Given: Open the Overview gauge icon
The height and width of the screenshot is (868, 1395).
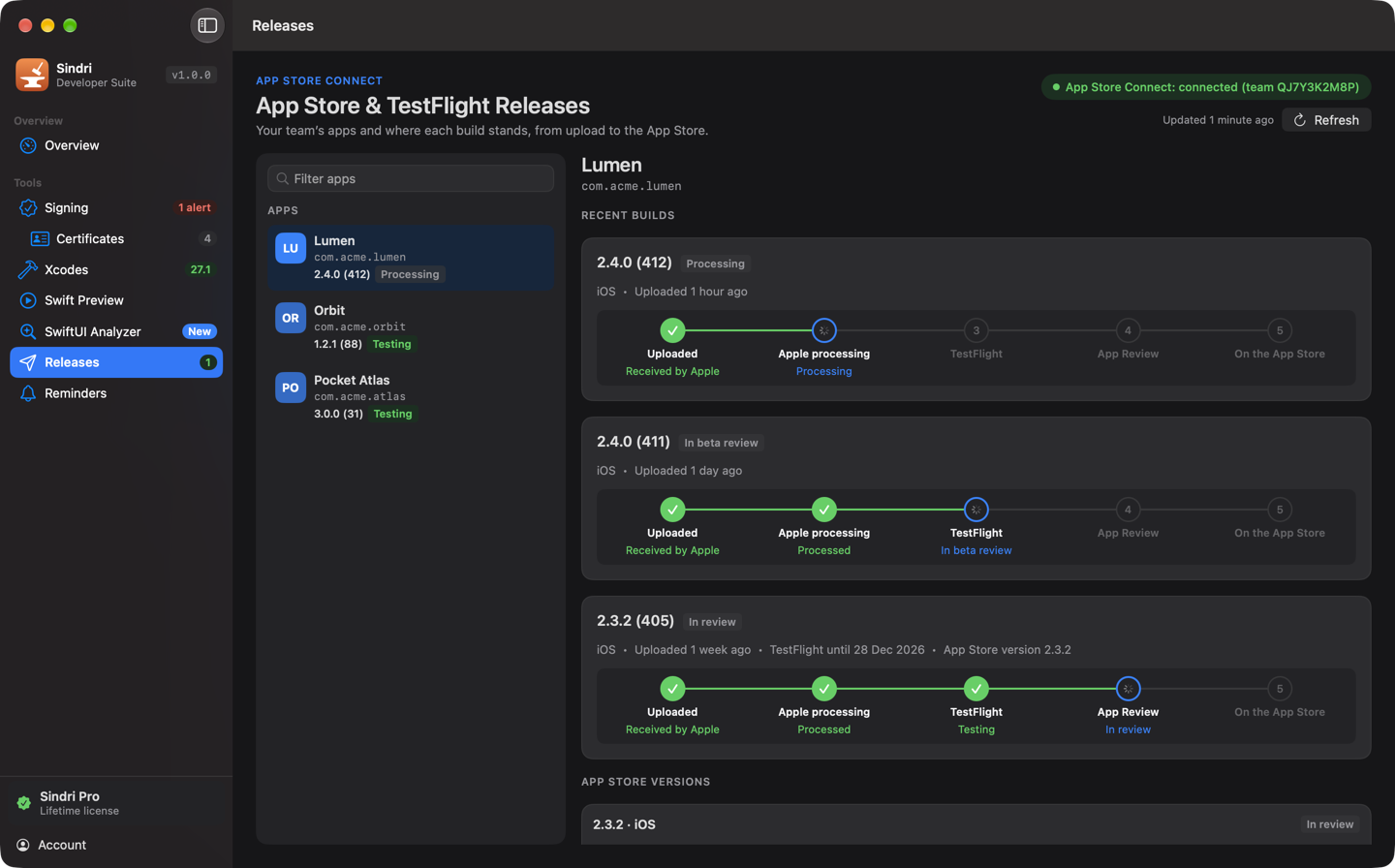Looking at the screenshot, I should click(28, 145).
